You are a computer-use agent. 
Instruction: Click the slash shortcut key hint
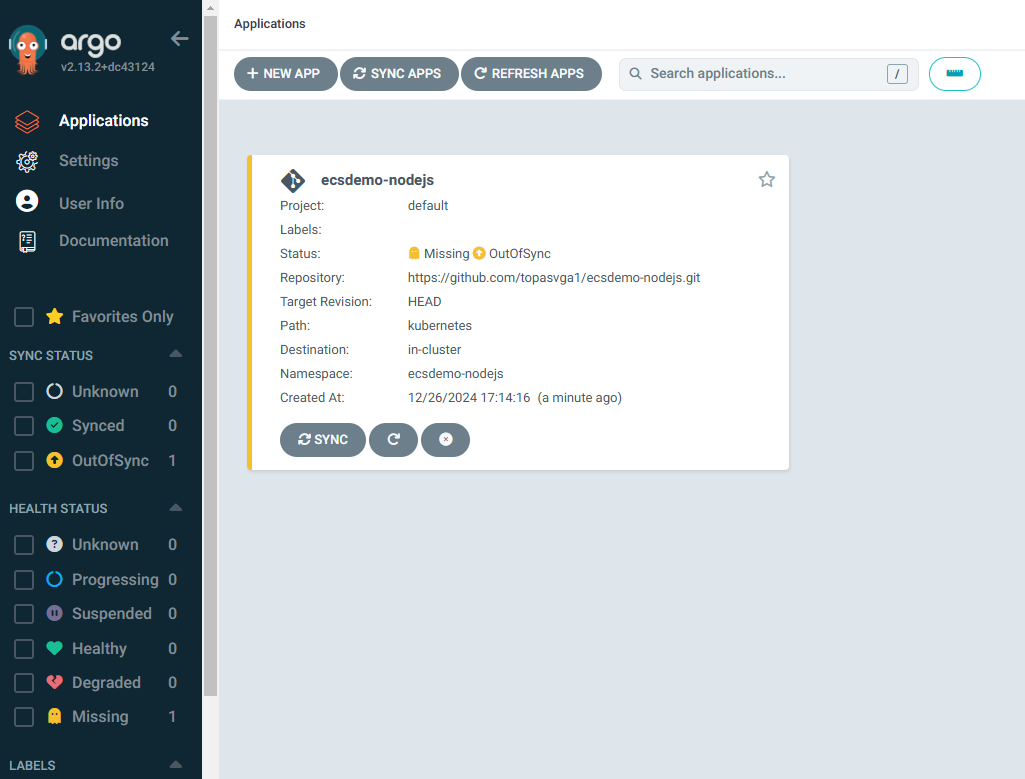pyautogui.click(x=898, y=74)
